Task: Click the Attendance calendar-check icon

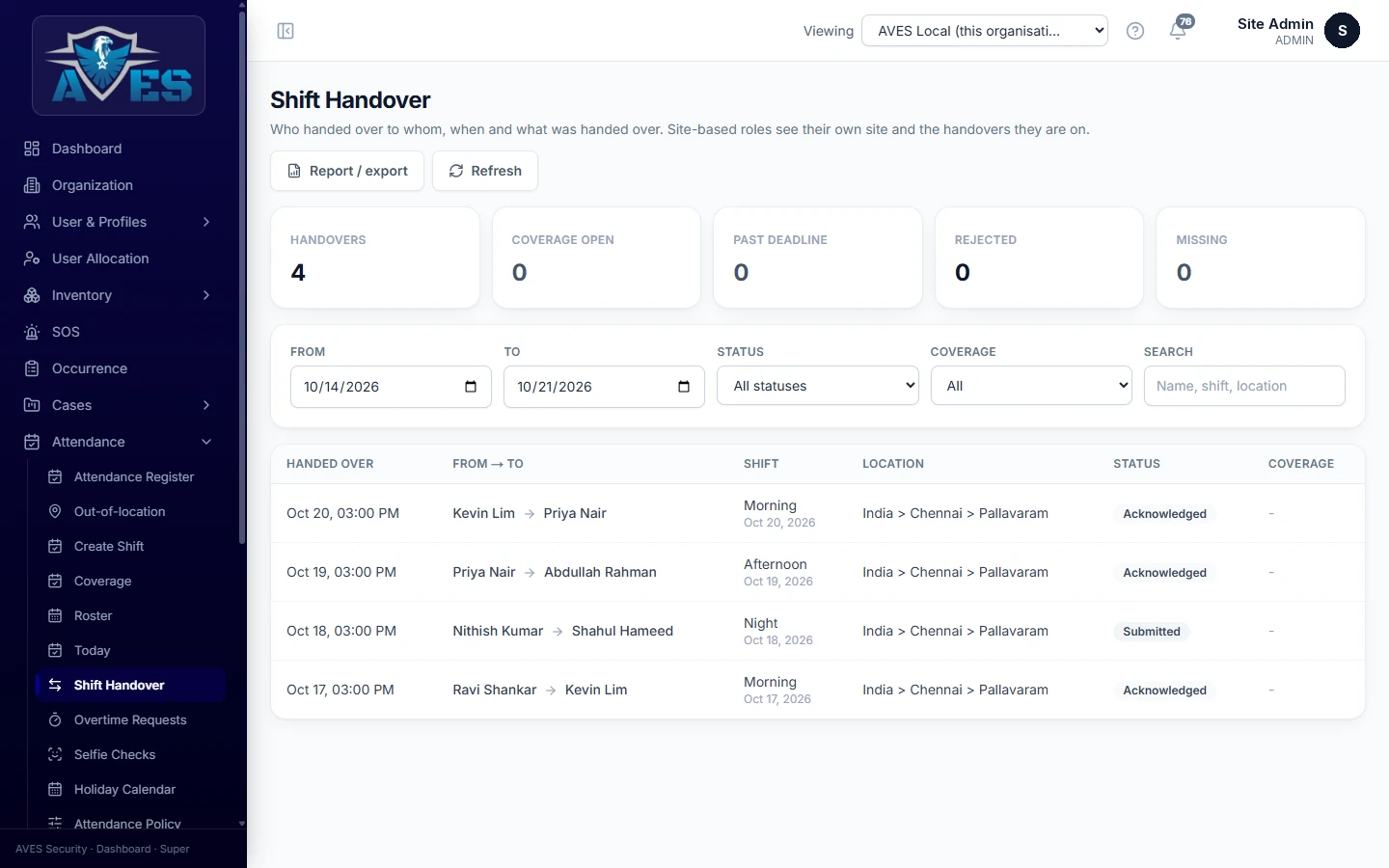Action: tap(32, 442)
